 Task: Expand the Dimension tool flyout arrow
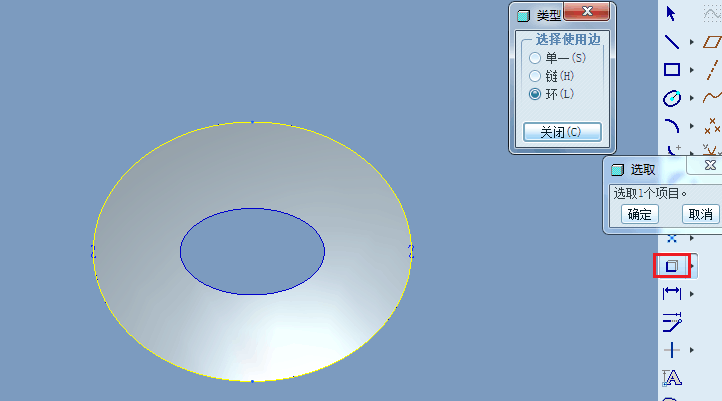click(x=691, y=294)
